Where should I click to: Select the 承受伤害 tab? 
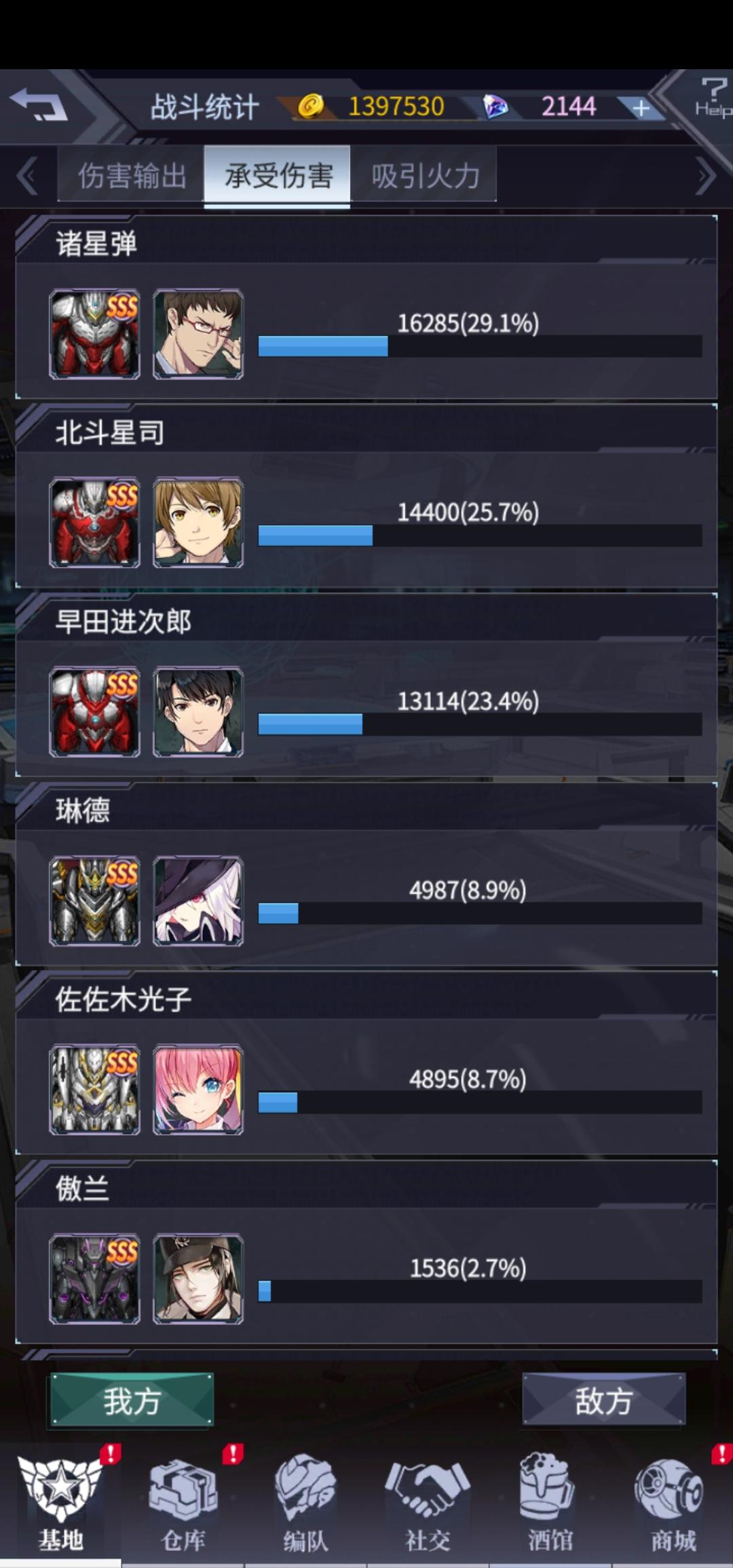[x=278, y=174]
